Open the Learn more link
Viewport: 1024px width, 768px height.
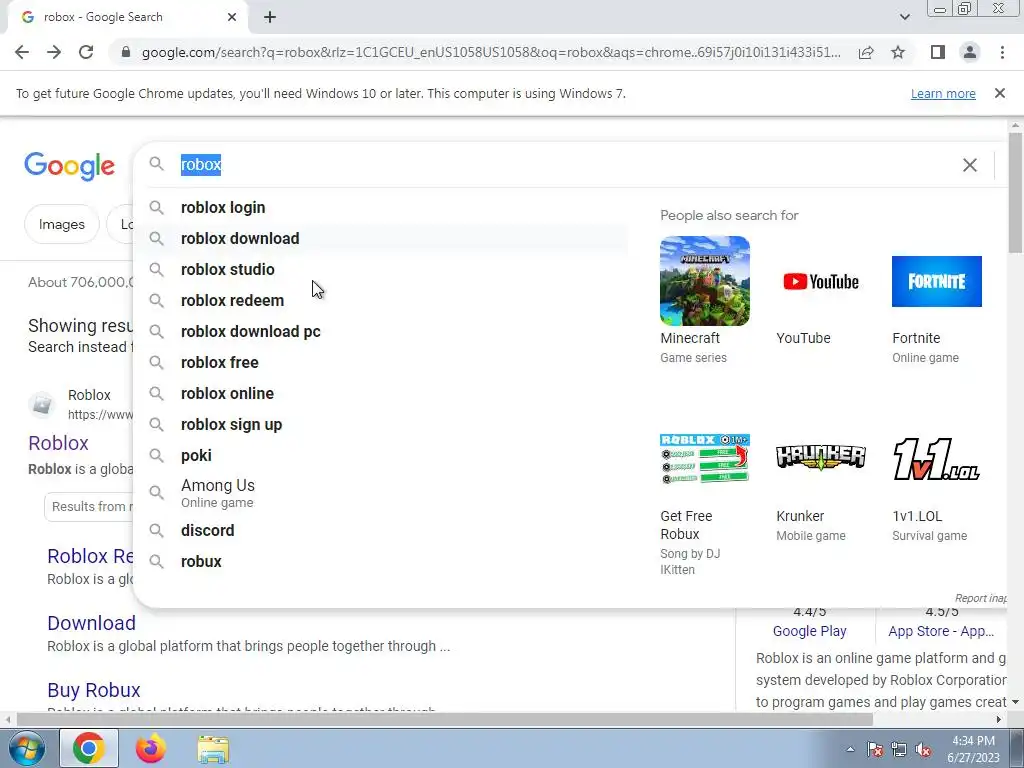pyautogui.click(x=943, y=93)
